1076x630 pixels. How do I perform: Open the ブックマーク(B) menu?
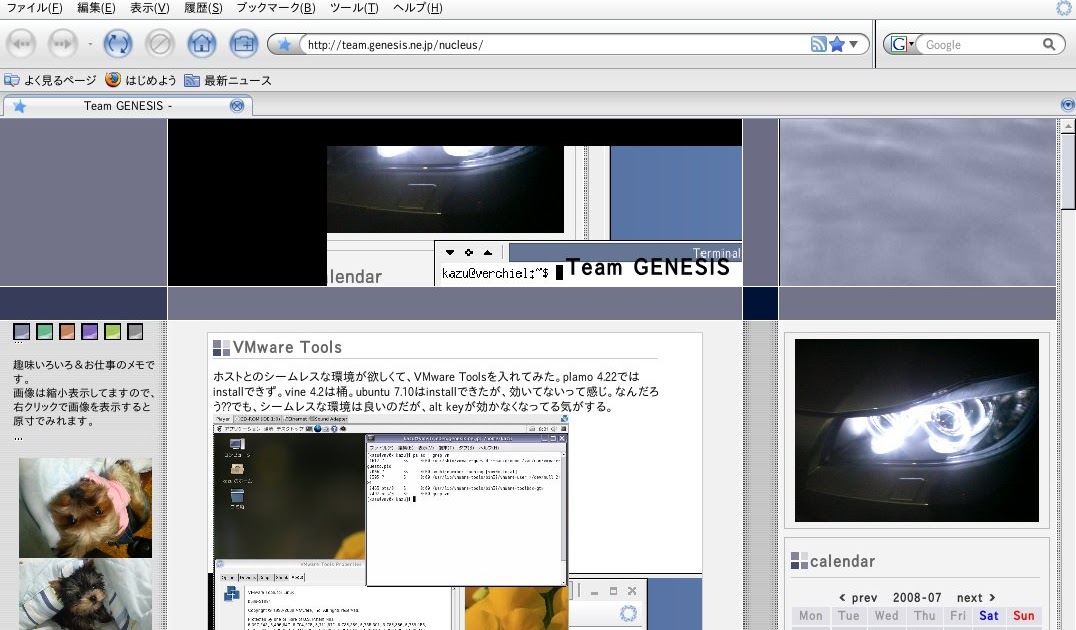[x=276, y=8]
